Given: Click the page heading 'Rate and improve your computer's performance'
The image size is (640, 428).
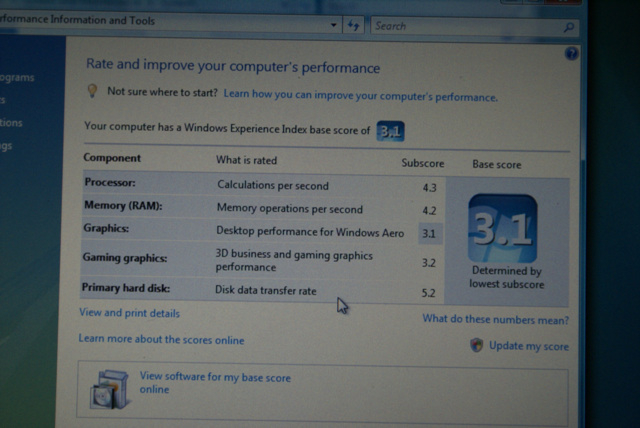Looking at the screenshot, I should 233,66.
